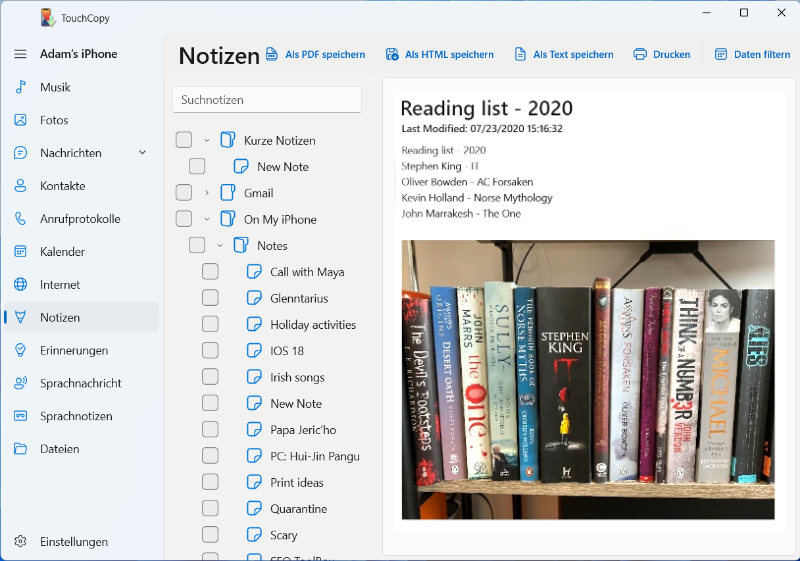This screenshot has width=800, height=561.
Task: Click the Sprachnotizen recorder icon
Action: click(x=20, y=416)
